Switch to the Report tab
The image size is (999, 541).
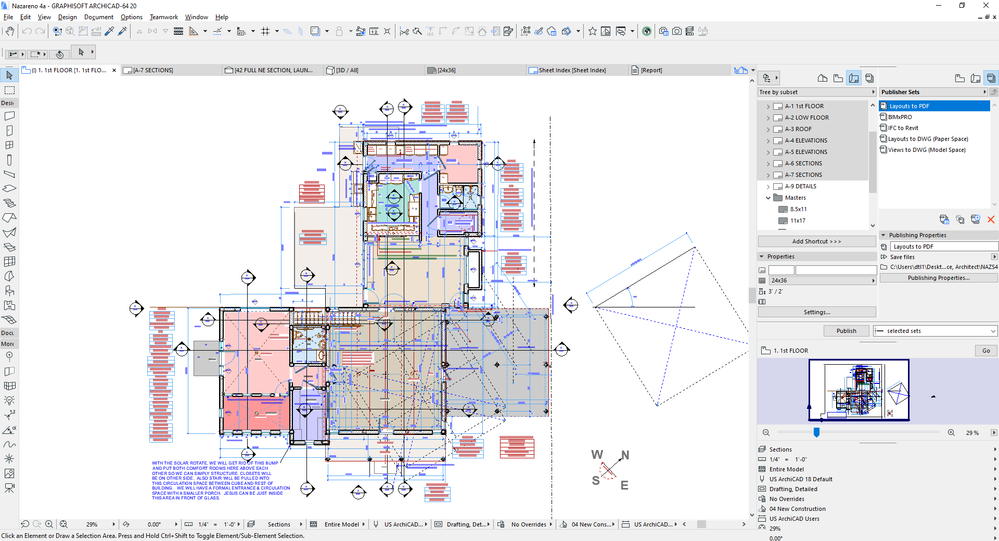(x=679, y=70)
